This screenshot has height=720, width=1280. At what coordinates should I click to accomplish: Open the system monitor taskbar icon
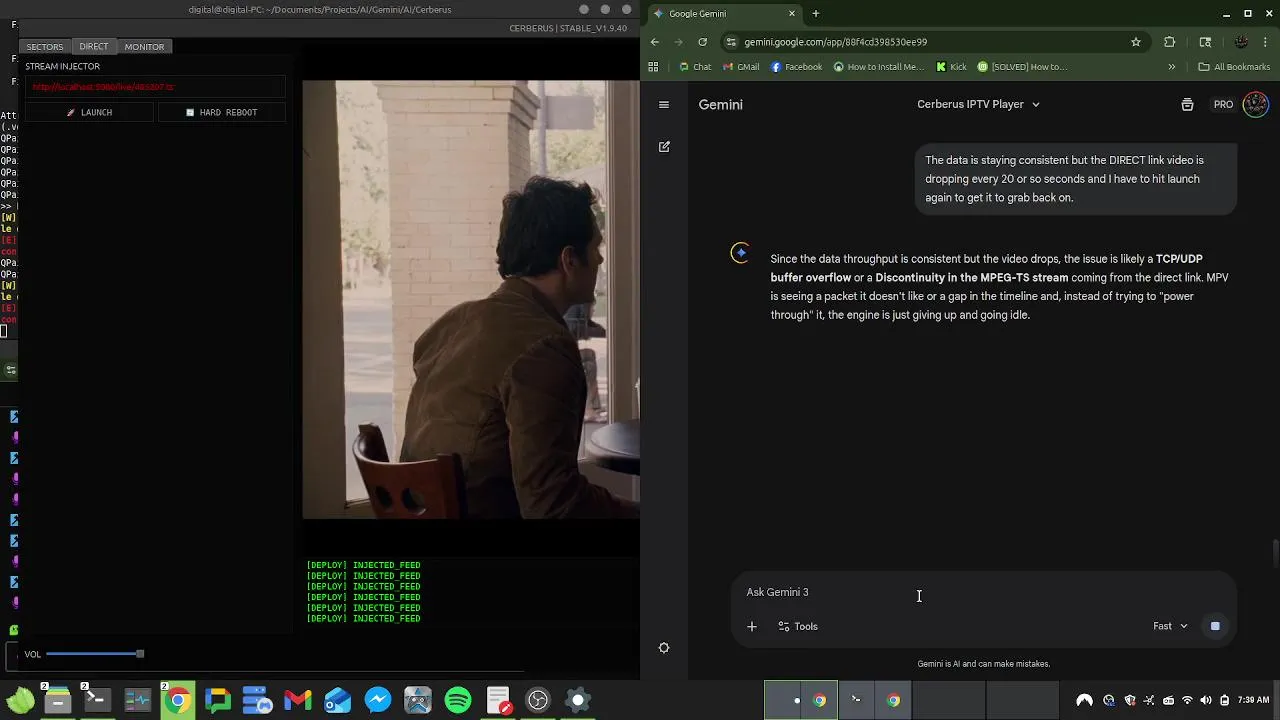pyautogui.click(x=137, y=700)
